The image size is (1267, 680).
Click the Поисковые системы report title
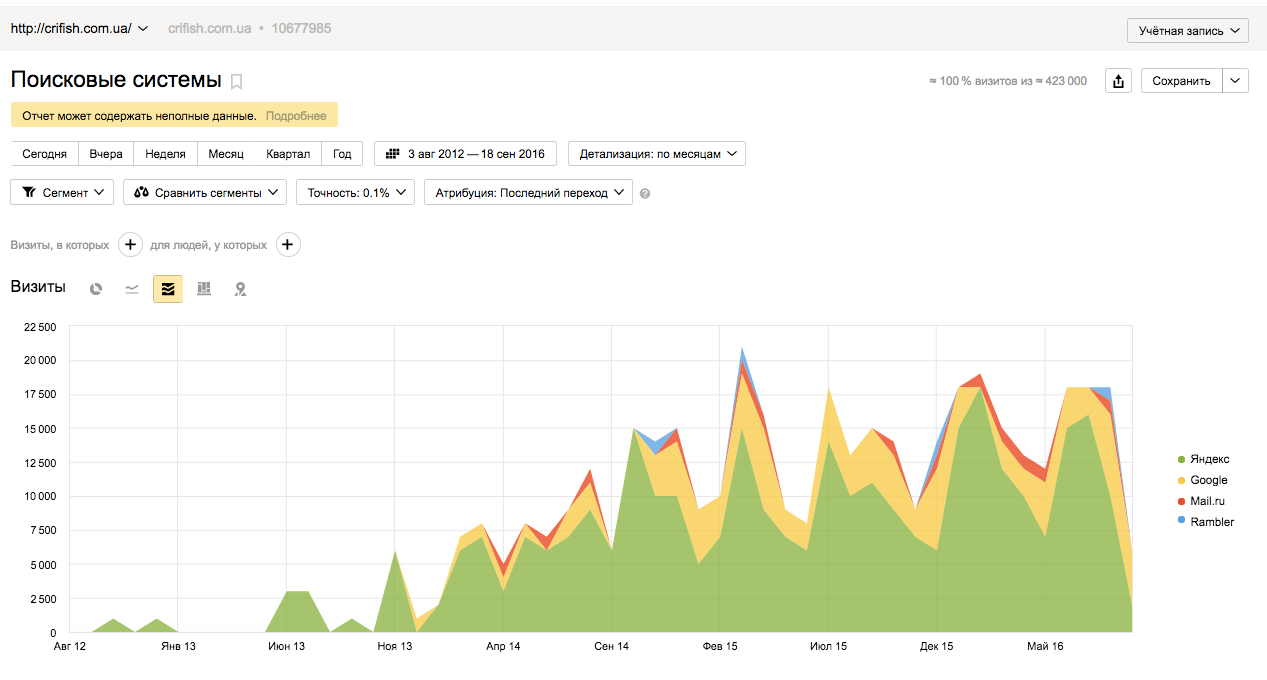116,80
